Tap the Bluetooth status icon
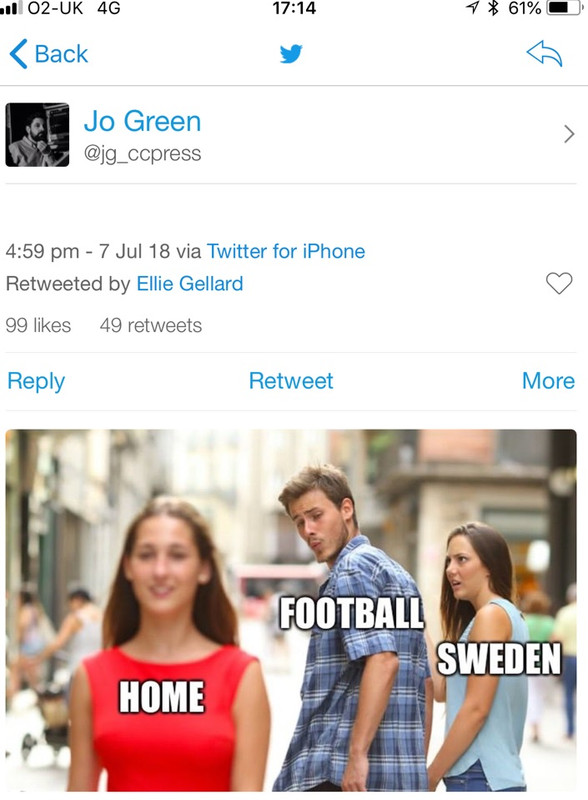588x800 pixels. [x=493, y=8]
